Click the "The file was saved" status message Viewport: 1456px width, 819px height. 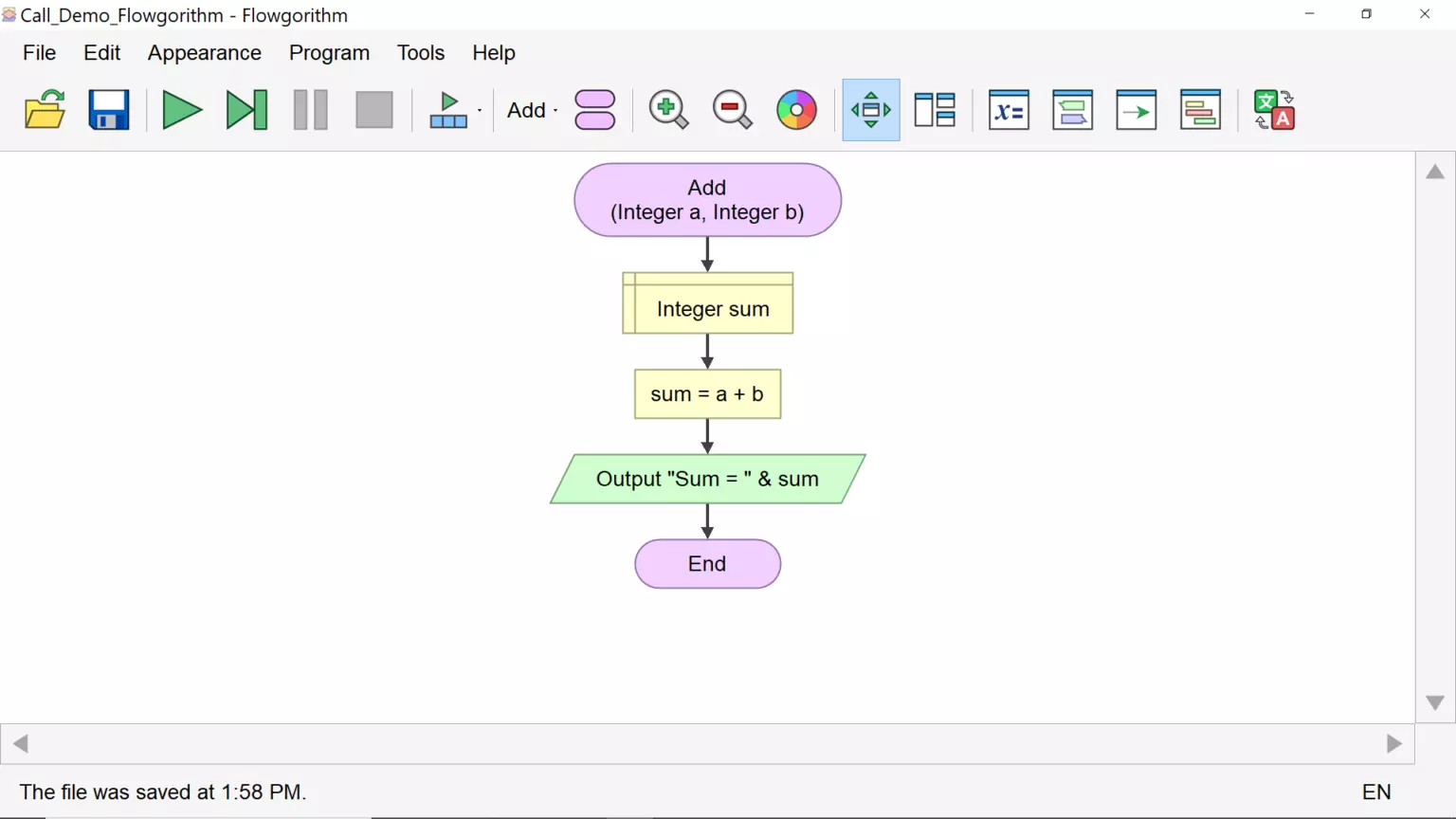click(x=163, y=792)
